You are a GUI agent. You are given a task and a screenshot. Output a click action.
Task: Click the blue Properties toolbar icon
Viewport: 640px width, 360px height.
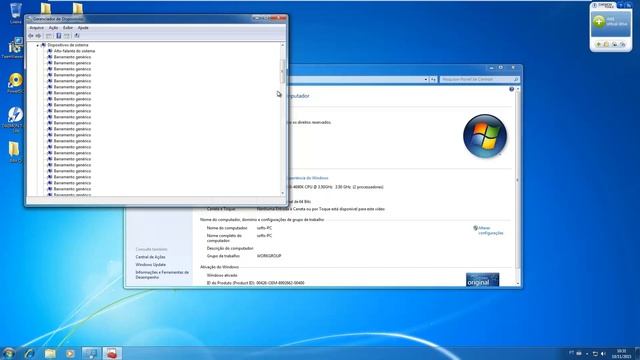point(58,36)
